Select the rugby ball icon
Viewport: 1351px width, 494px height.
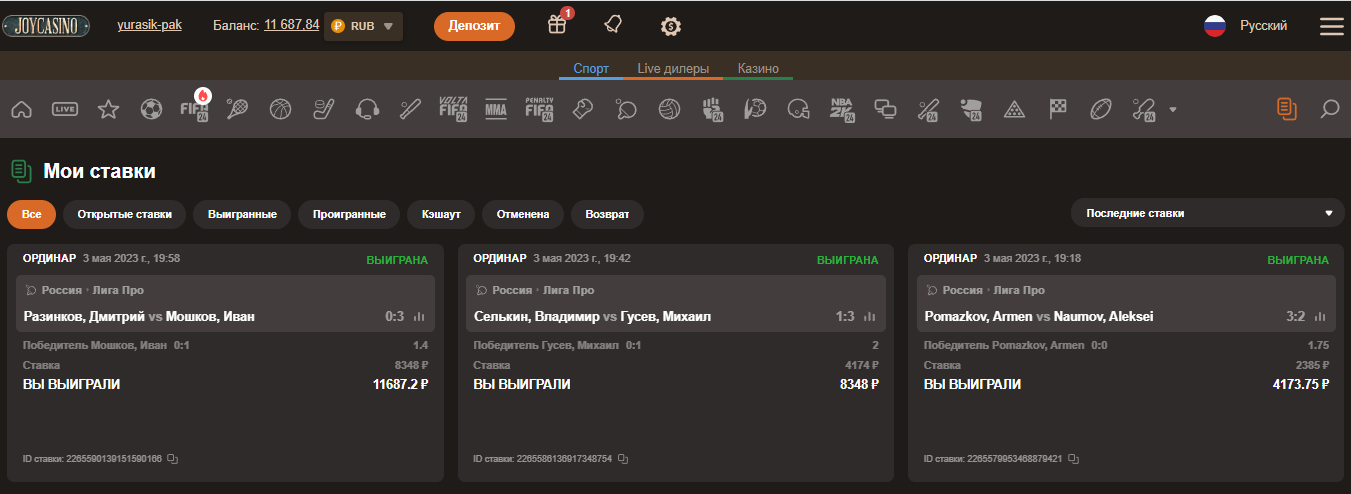[x=1101, y=109]
